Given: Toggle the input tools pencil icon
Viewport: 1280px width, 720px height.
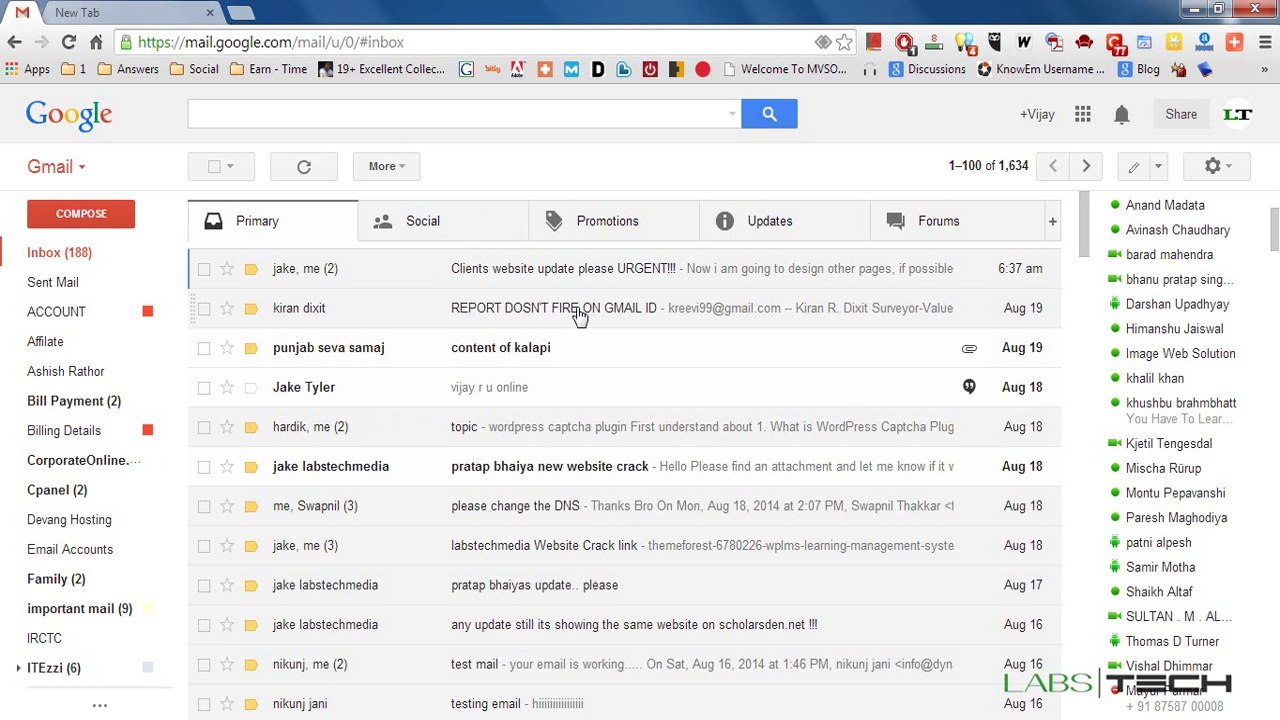Looking at the screenshot, I should pos(1133,167).
